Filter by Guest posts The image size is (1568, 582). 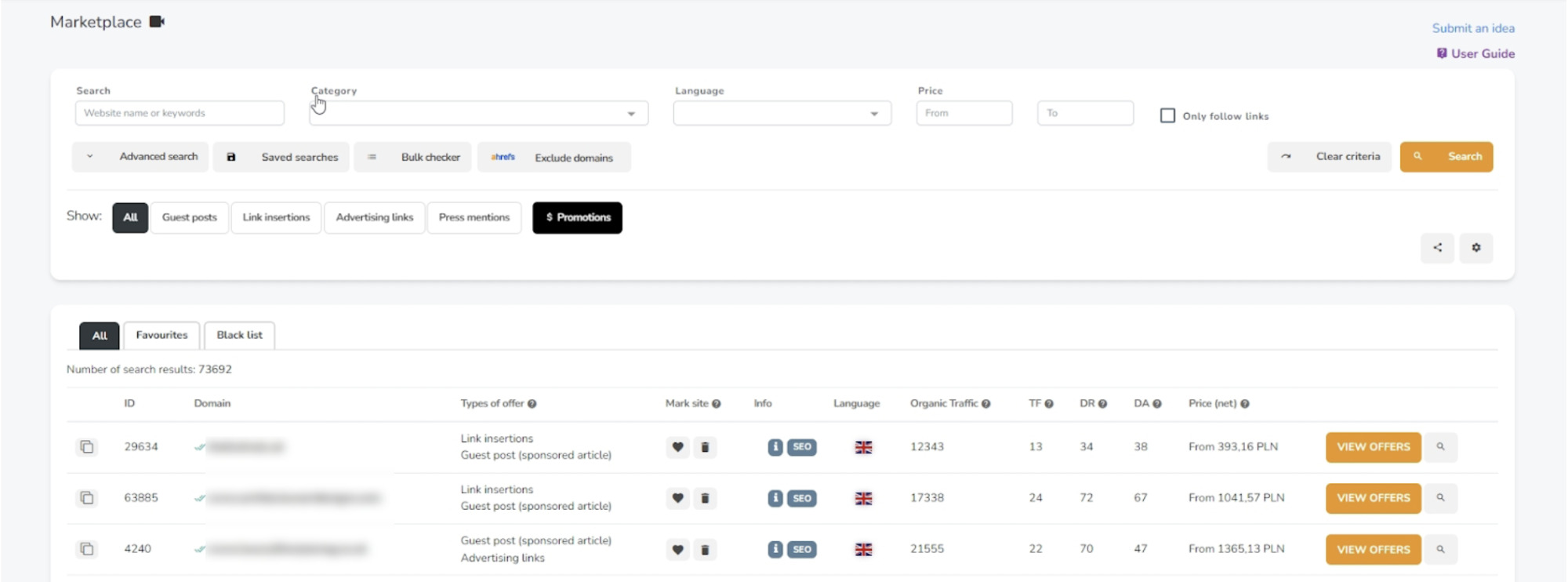(x=189, y=217)
